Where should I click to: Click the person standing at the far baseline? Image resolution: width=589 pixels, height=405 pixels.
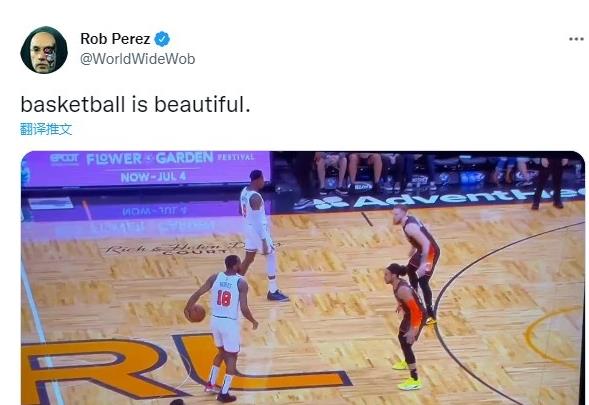pos(547,182)
